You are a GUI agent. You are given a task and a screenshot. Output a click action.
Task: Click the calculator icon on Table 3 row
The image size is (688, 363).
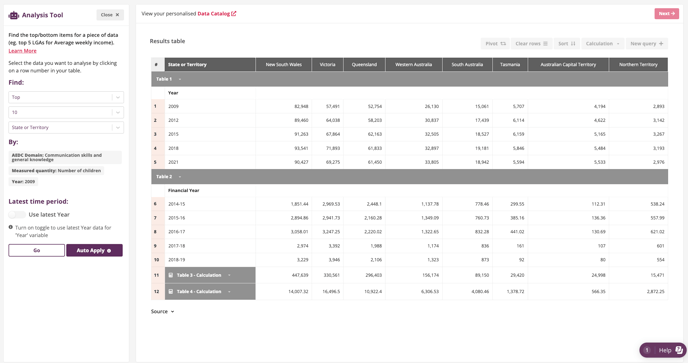[x=171, y=275]
